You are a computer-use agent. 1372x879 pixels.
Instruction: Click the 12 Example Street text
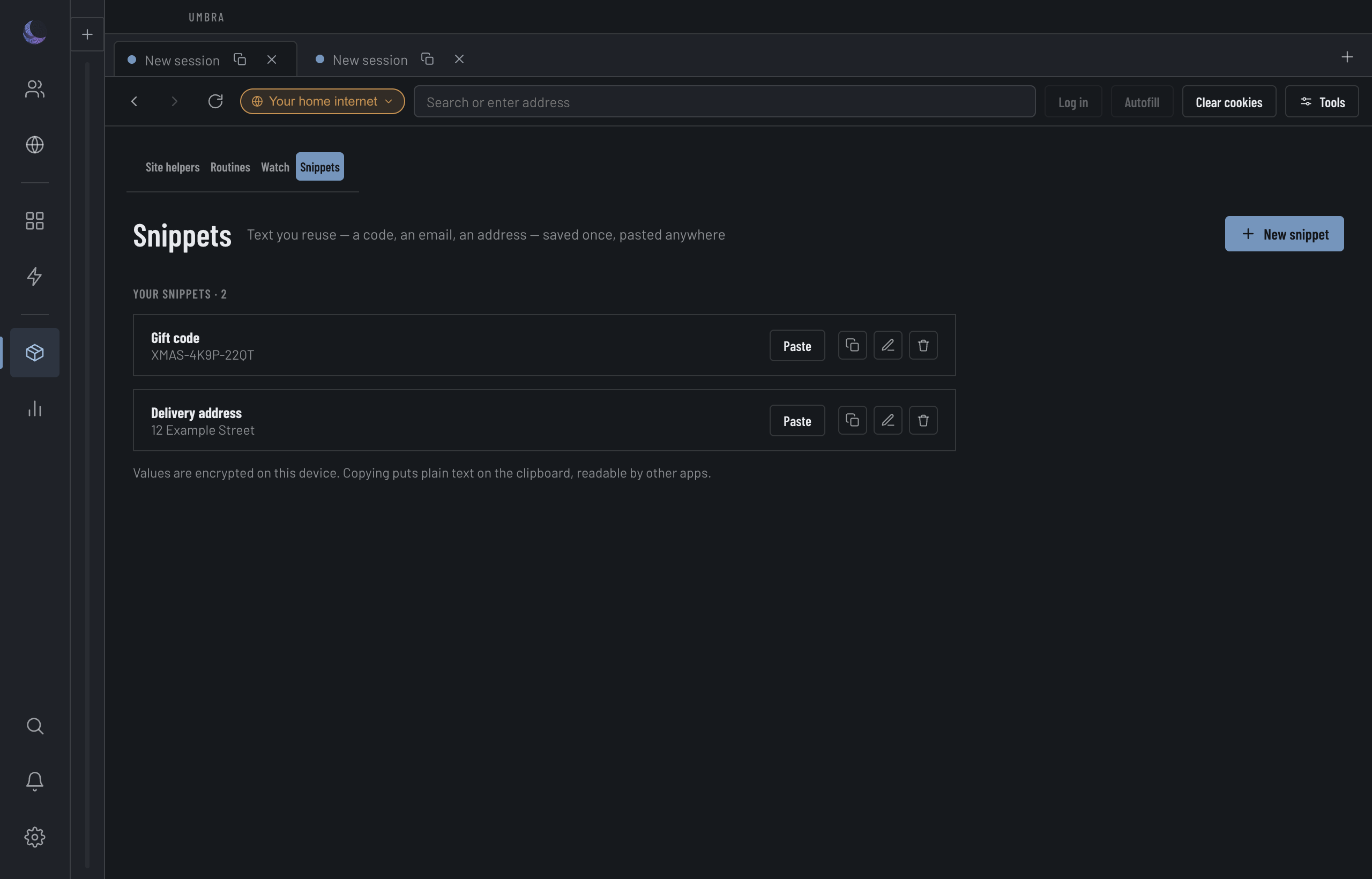point(203,430)
